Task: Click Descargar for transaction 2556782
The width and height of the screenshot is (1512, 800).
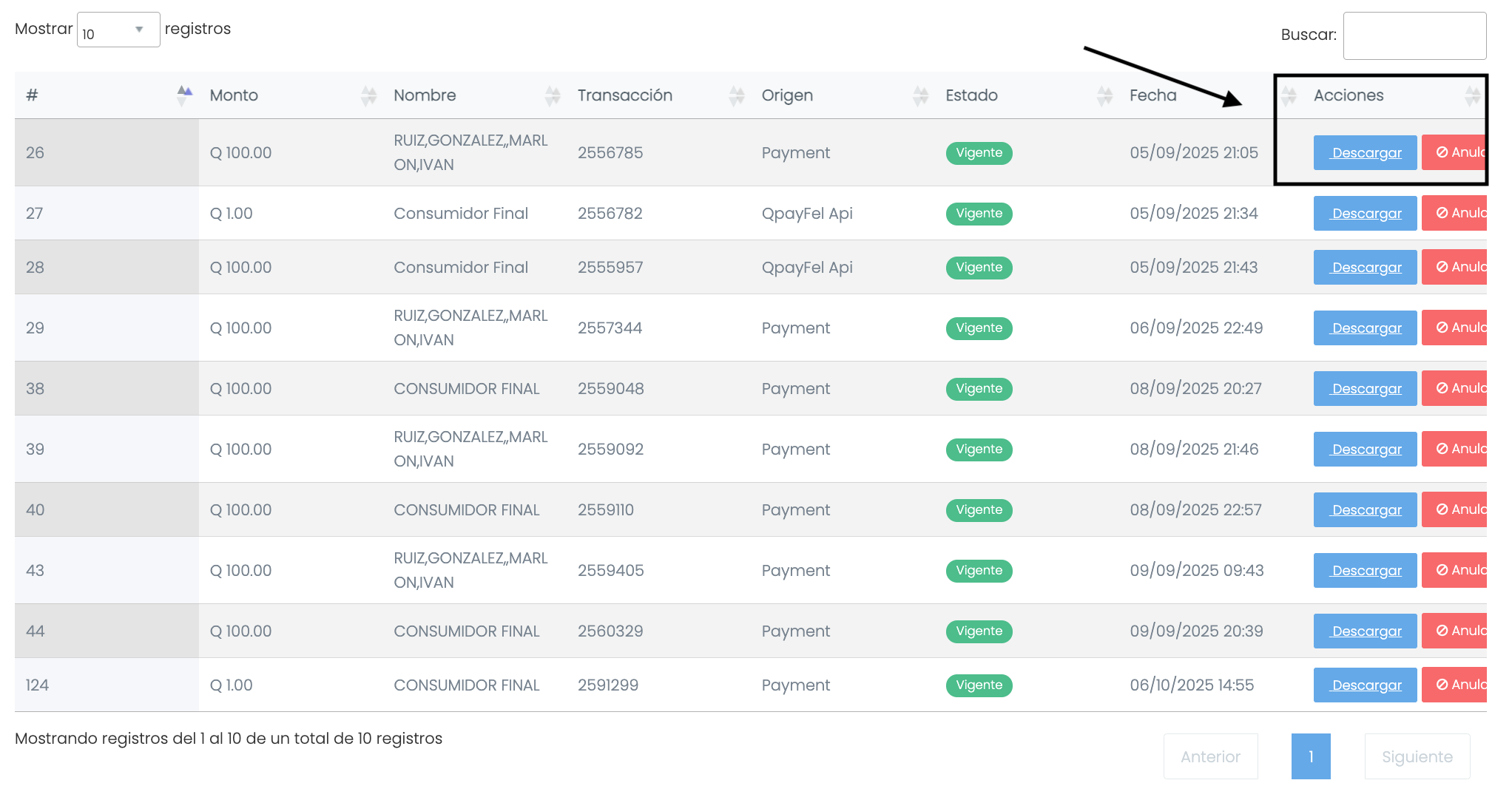Action: click(x=1365, y=214)
